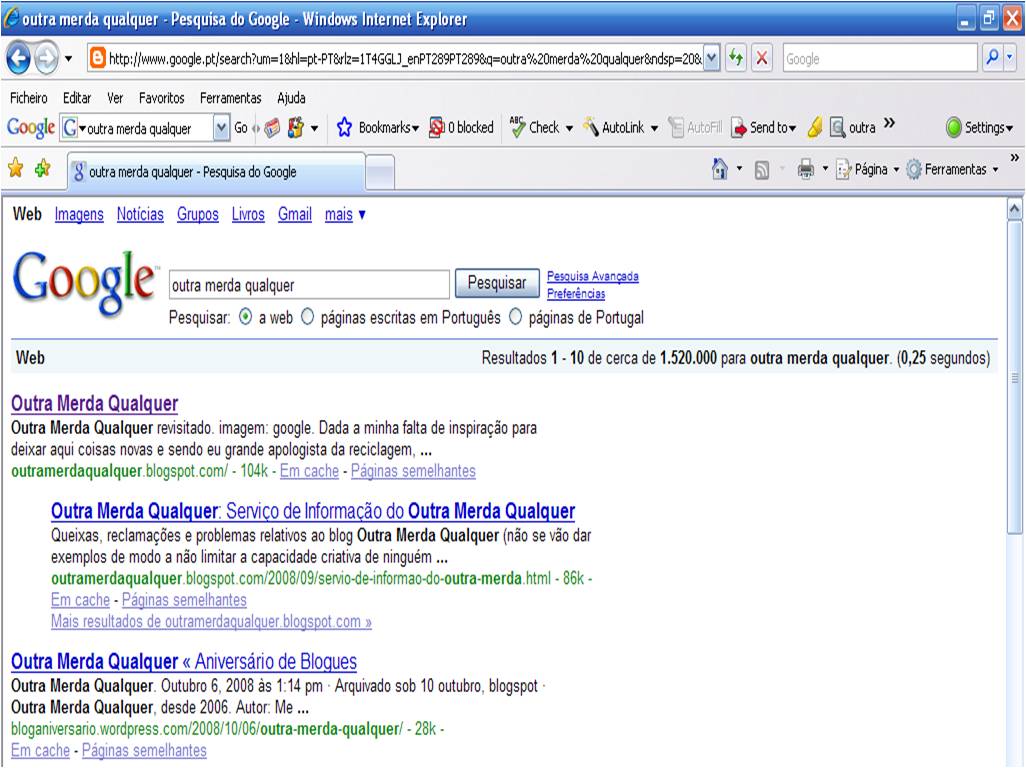The height and width of the screenshot is (768, 1026).
Task: Click the AutoLink wand icon
Action: 590,127
